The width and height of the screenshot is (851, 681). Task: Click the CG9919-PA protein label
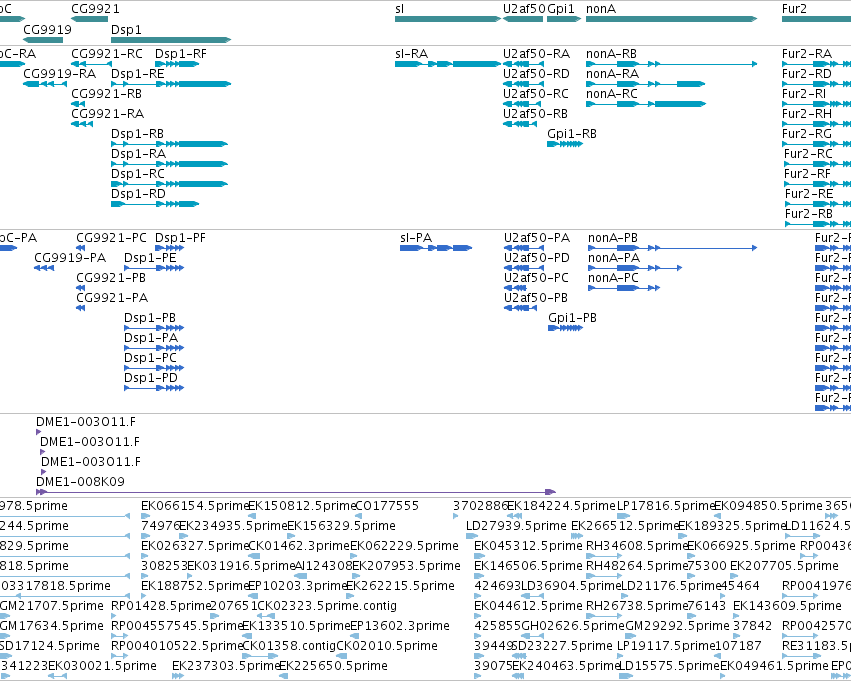coord(70,258)
